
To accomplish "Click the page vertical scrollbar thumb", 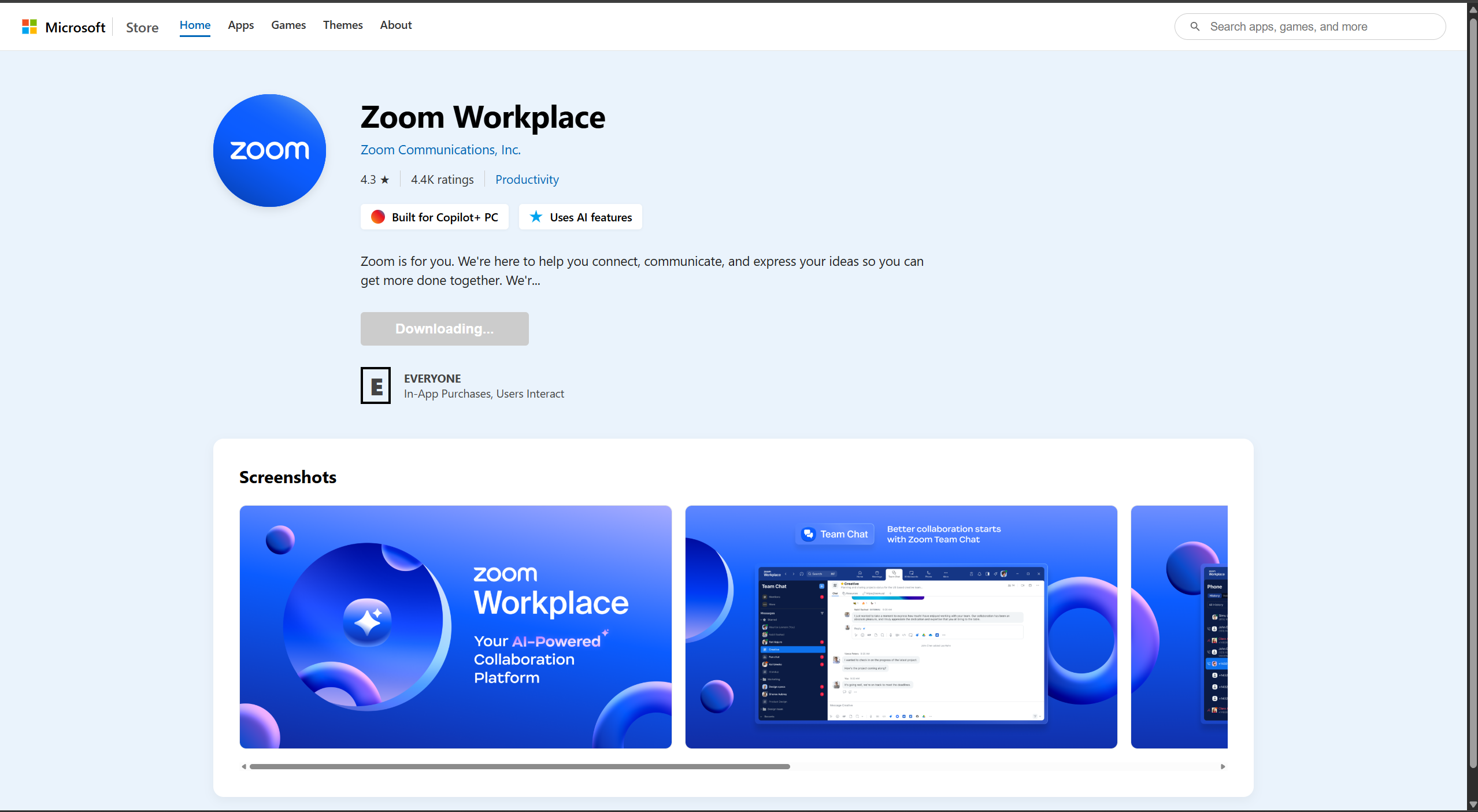I will (1473, 393).
